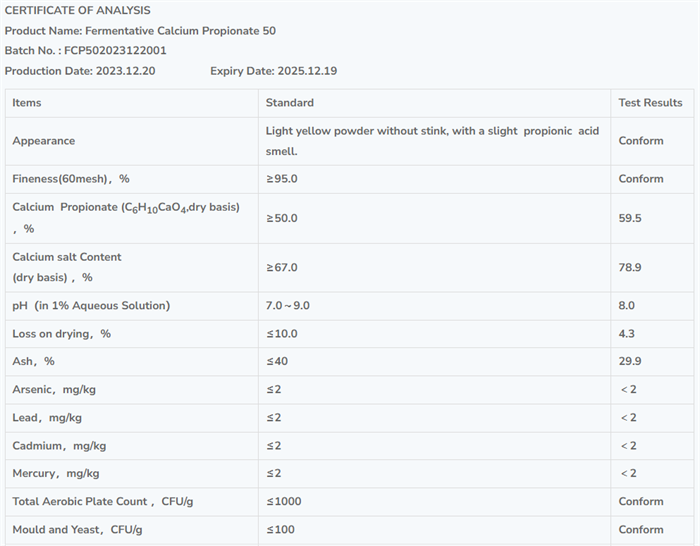
Task: Select the Calcium Propionate result 59.5
Action: click(630, 218)
